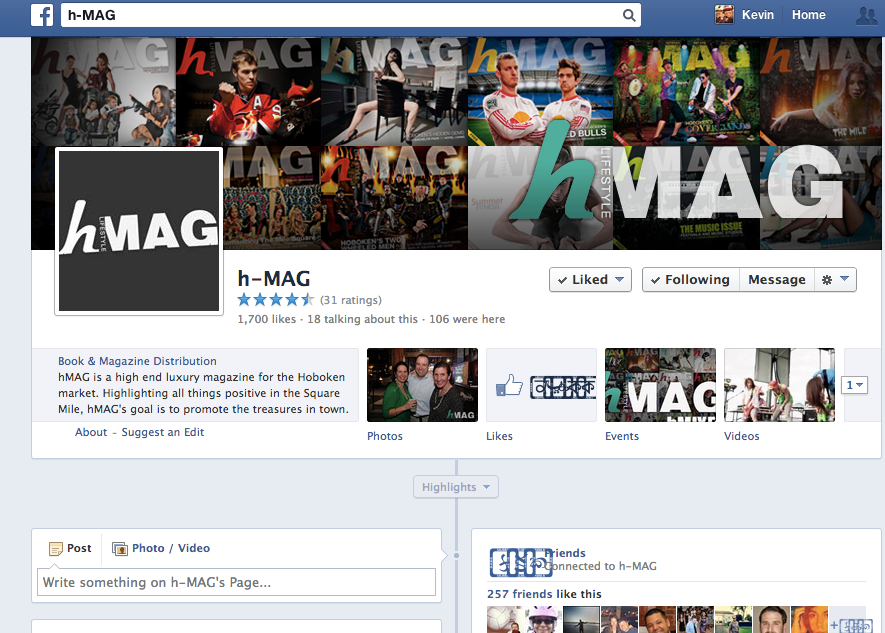Click the pink-helmet friend avatar
This screenshot has width=885, height=633.
click(x=543, y=619)
